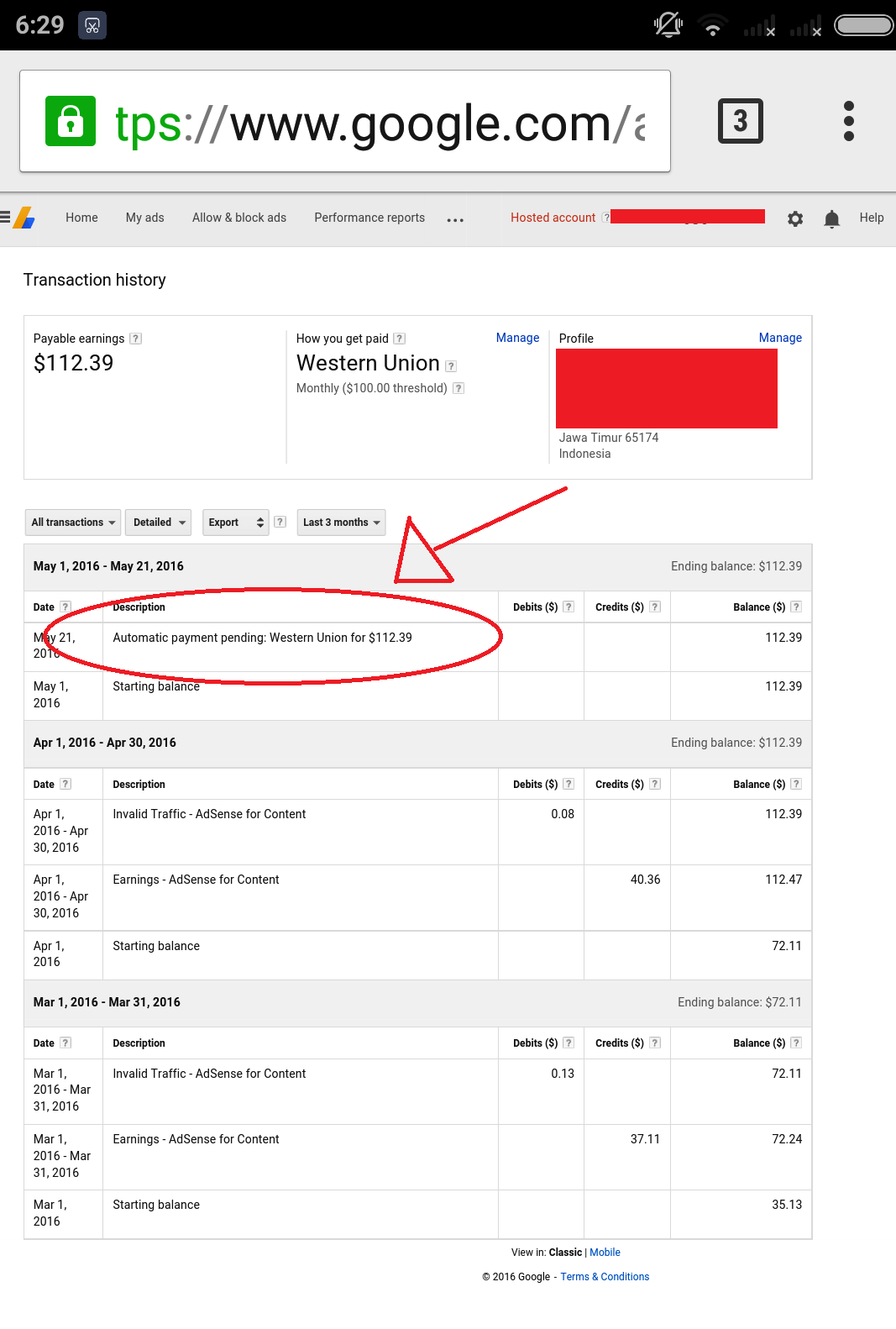Open the My ads tab

145,218
